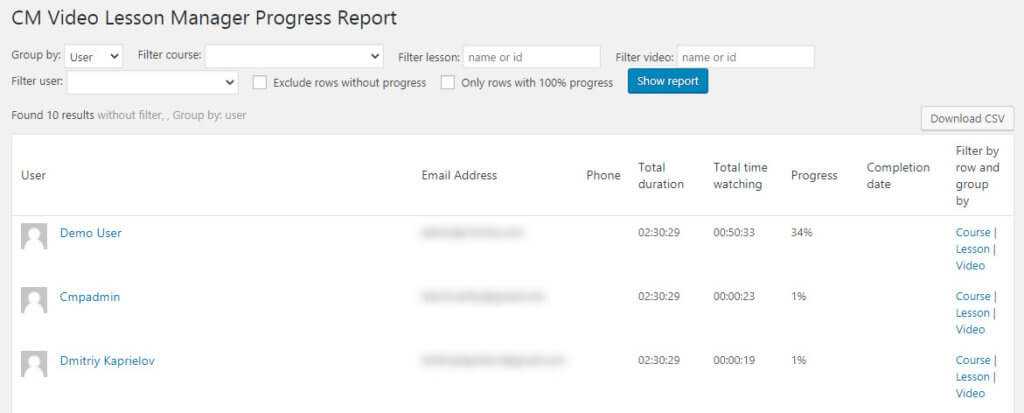Expand the Filter course dropdown
This screenshot has width=1024, height=413.
coord(294,56)
